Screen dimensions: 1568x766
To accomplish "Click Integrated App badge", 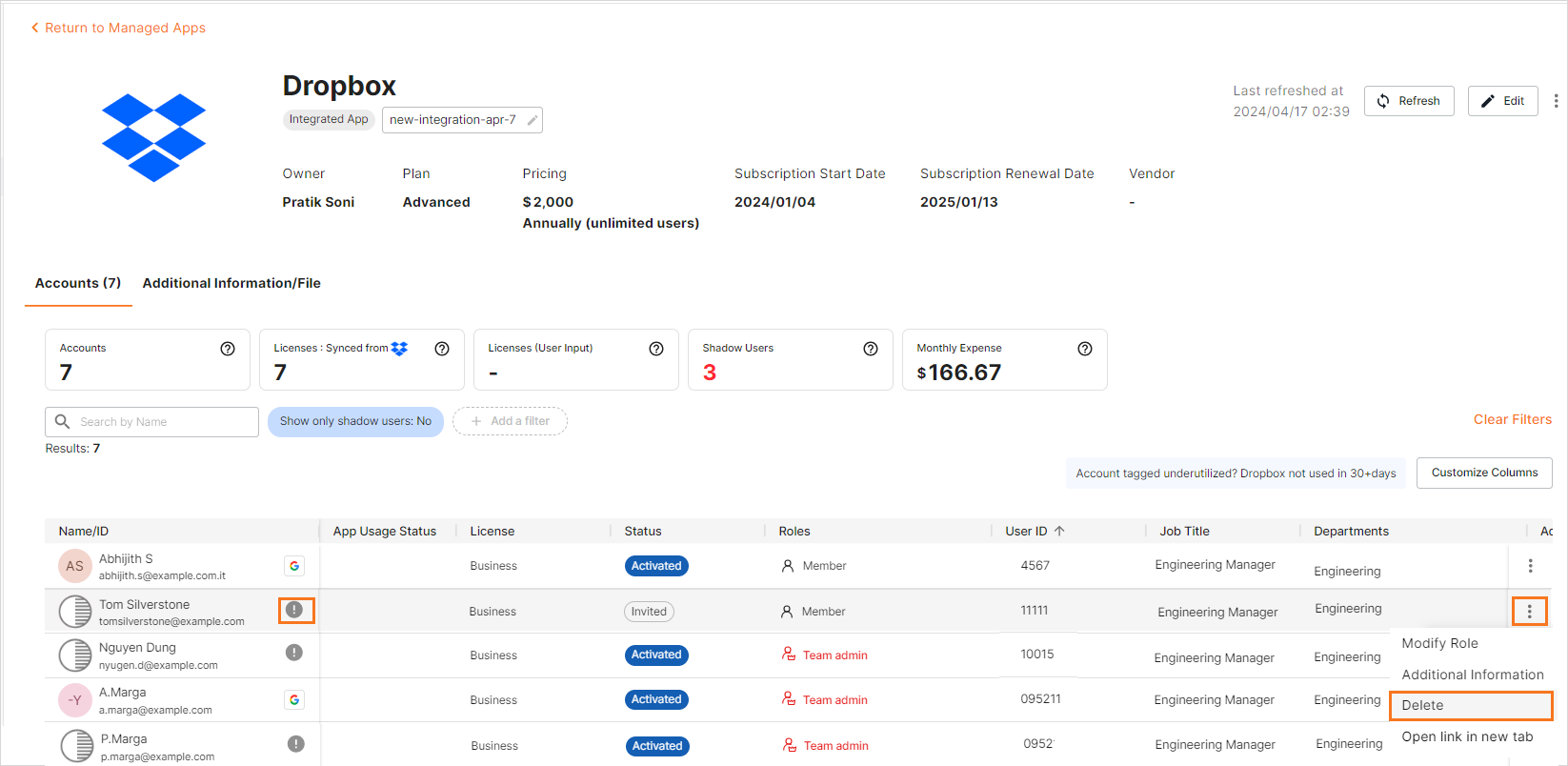I will [329, 119].
